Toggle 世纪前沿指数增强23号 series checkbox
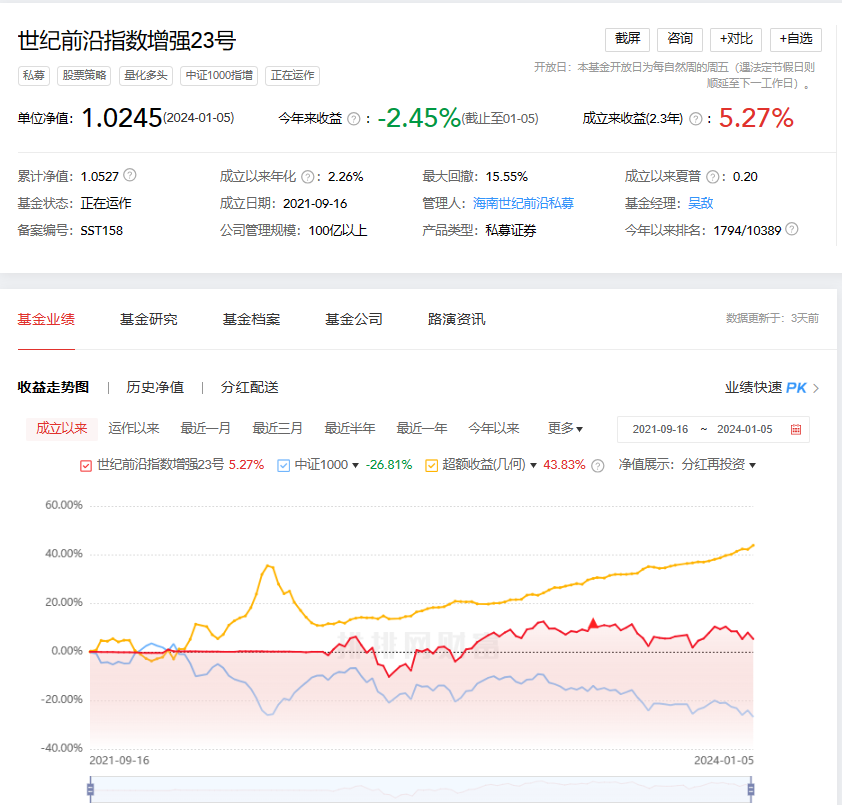The image size is (842, 805). point(86,466)
